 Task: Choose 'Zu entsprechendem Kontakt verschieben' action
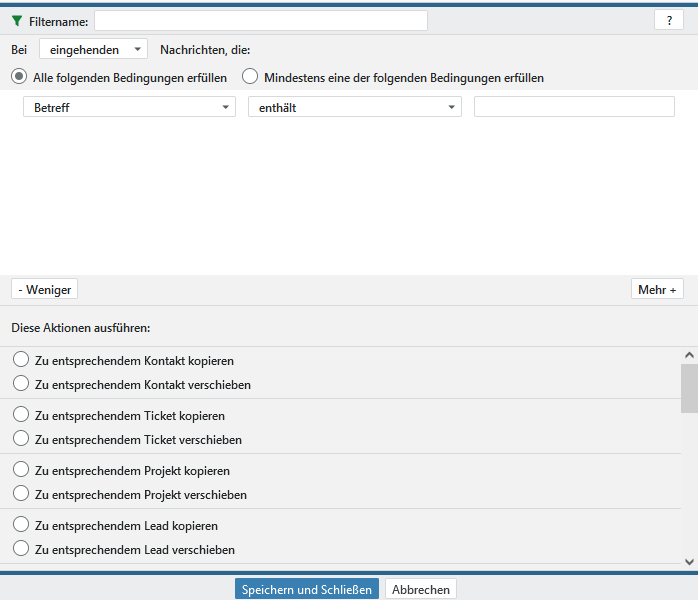point(21,384)
